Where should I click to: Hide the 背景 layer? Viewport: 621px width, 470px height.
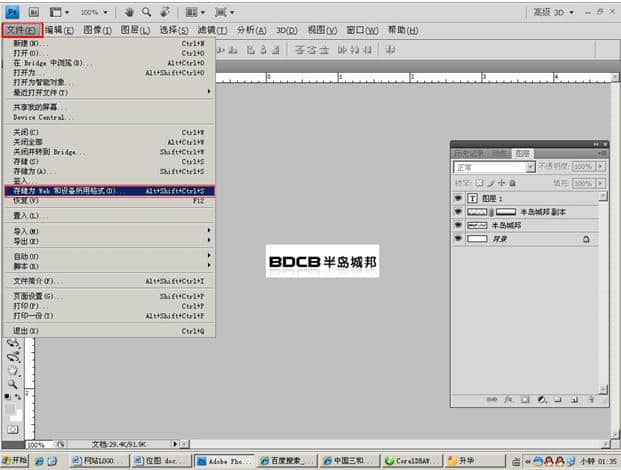pyautogui.click(x=458, y=240)
